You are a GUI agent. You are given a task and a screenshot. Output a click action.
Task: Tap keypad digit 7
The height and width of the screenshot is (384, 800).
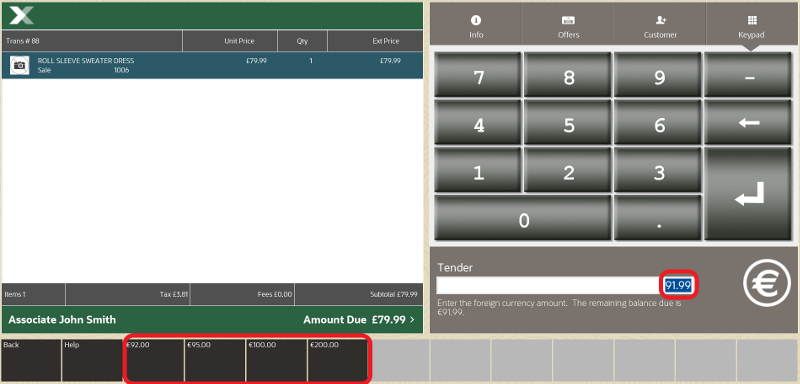478,75
